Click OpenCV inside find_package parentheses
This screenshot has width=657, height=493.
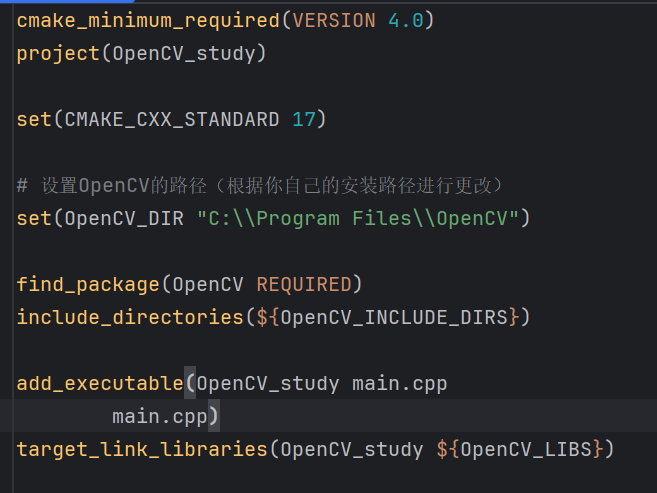click(208, 285)
